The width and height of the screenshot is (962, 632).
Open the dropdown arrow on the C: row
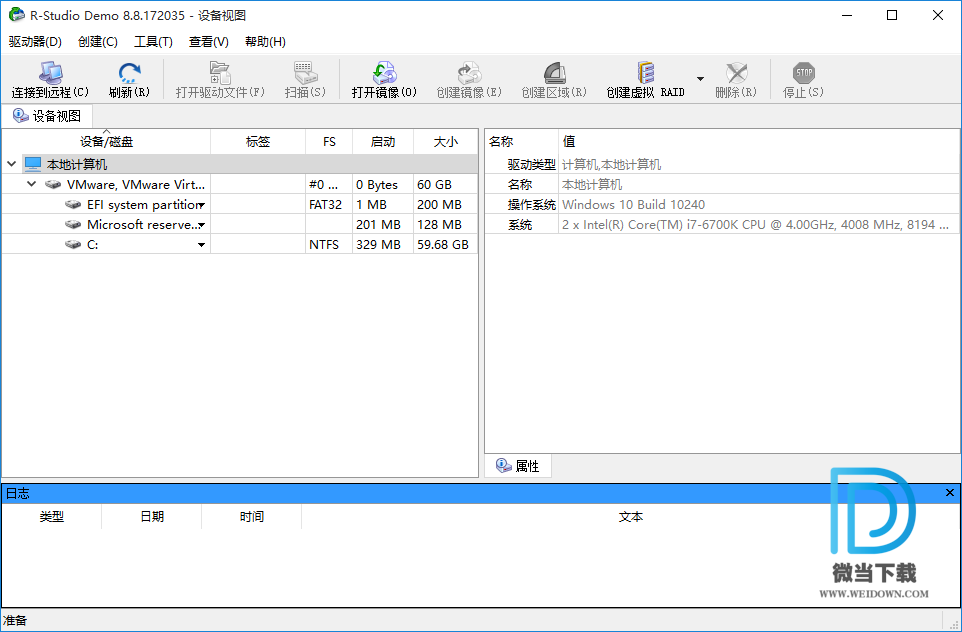point(201,245)
